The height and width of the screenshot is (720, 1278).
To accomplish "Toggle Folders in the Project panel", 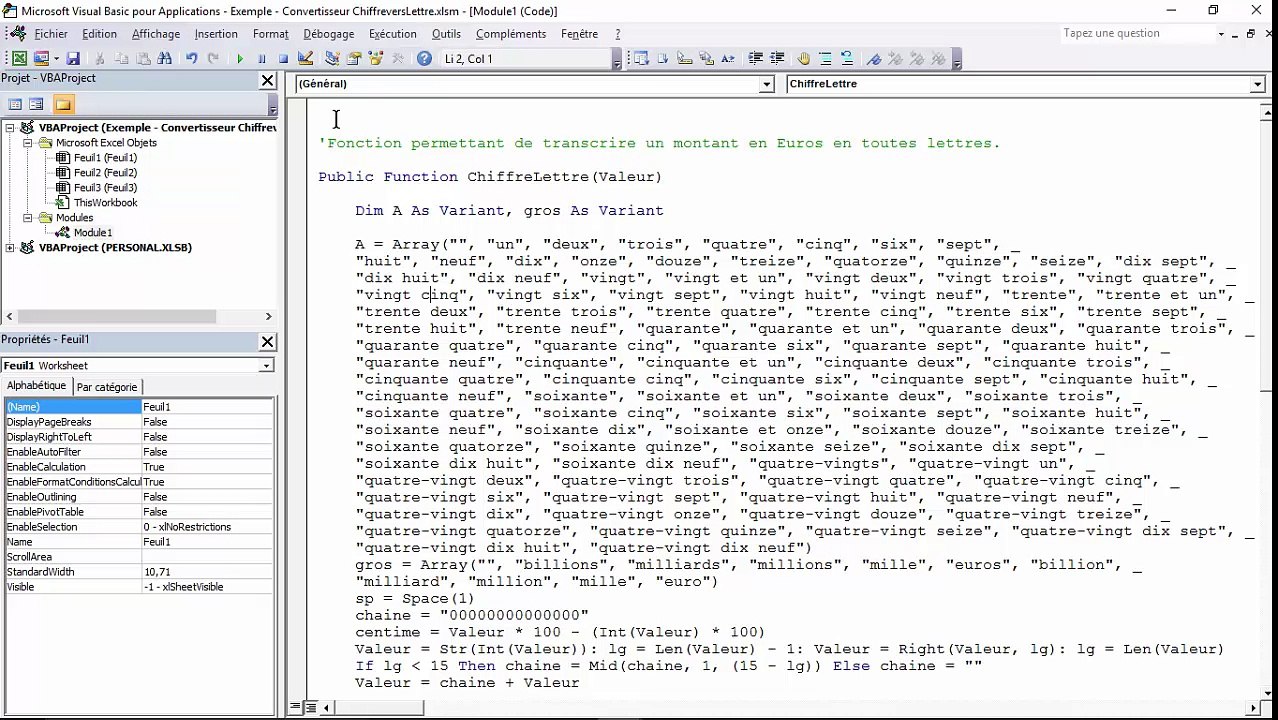I will point(63,104).
